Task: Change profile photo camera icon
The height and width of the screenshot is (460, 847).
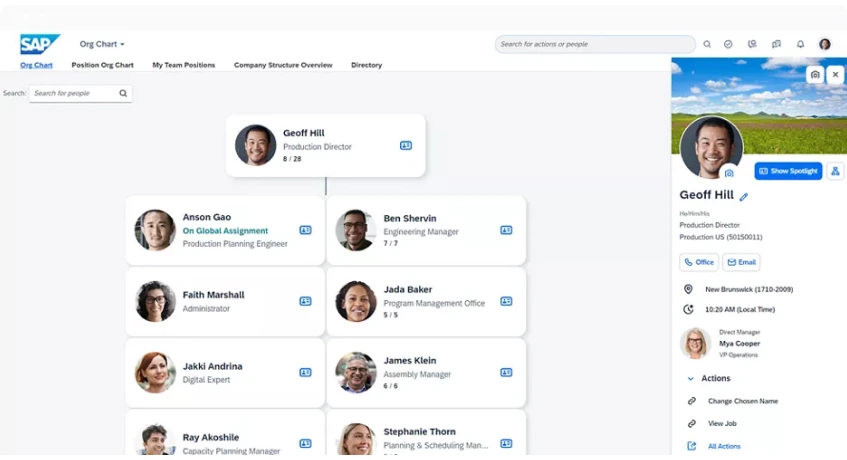Action: (x=729, y=173)
